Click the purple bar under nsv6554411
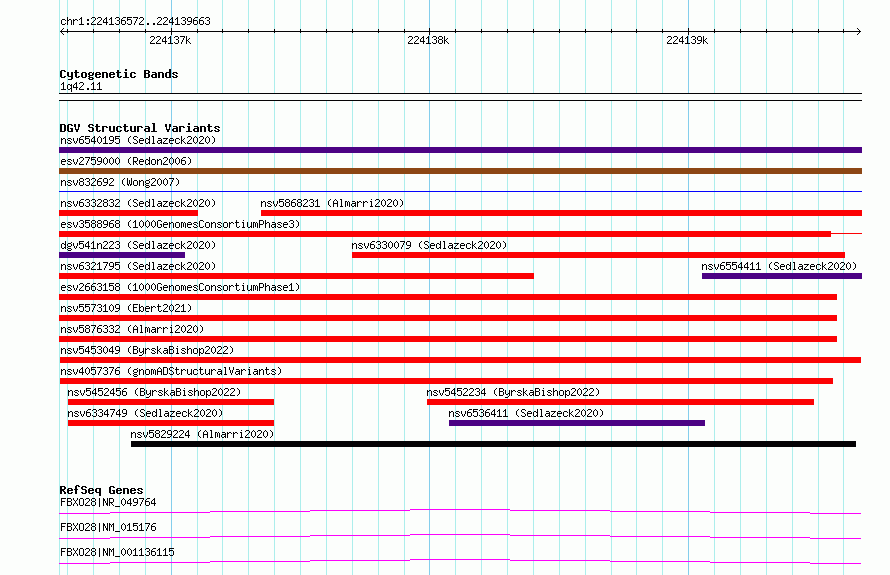The height and width of the screenshot is (575, 890). (782, 276)
